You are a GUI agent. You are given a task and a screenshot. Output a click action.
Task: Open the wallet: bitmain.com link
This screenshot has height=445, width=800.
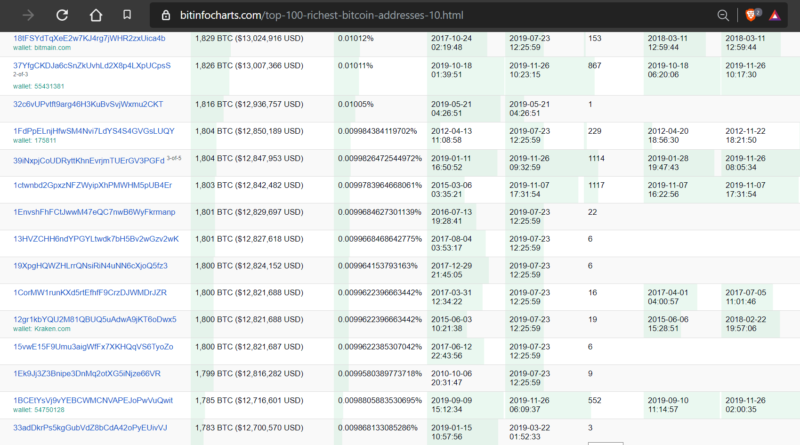coord(41,48)
